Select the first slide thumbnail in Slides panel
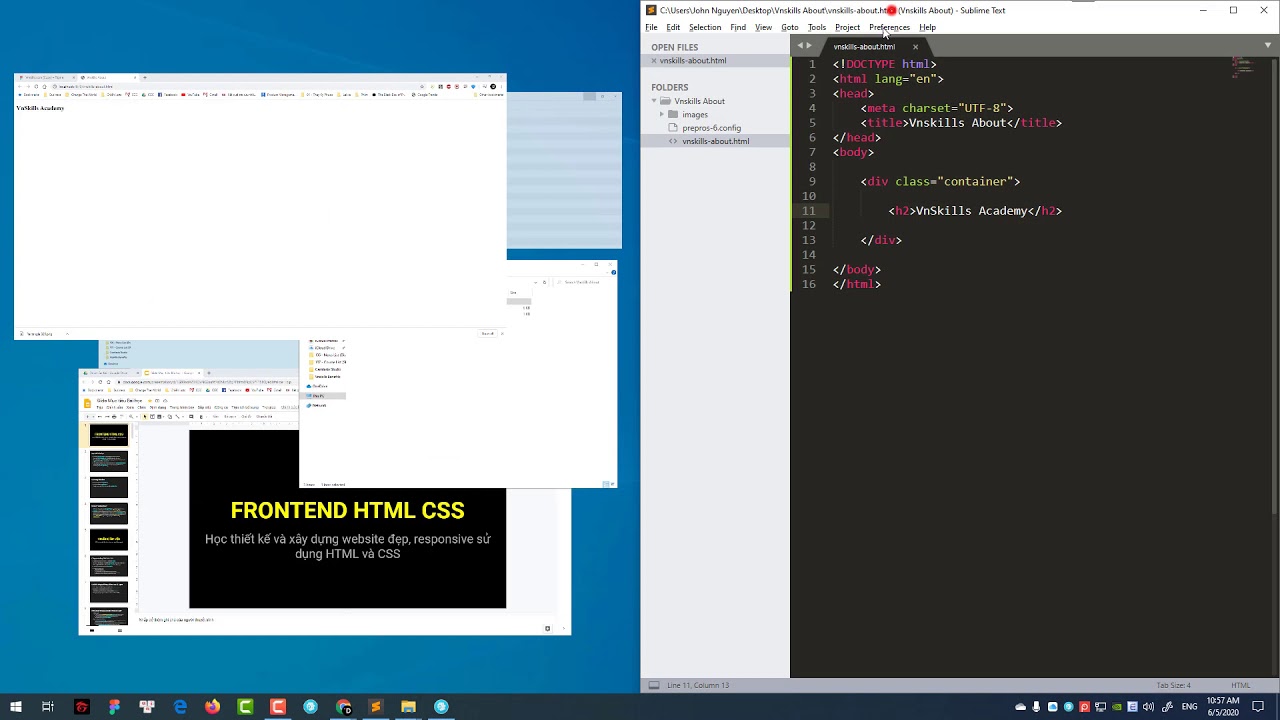Viewport: 1280px width, 720px height. pyautogui.click(x=109, y=435)
